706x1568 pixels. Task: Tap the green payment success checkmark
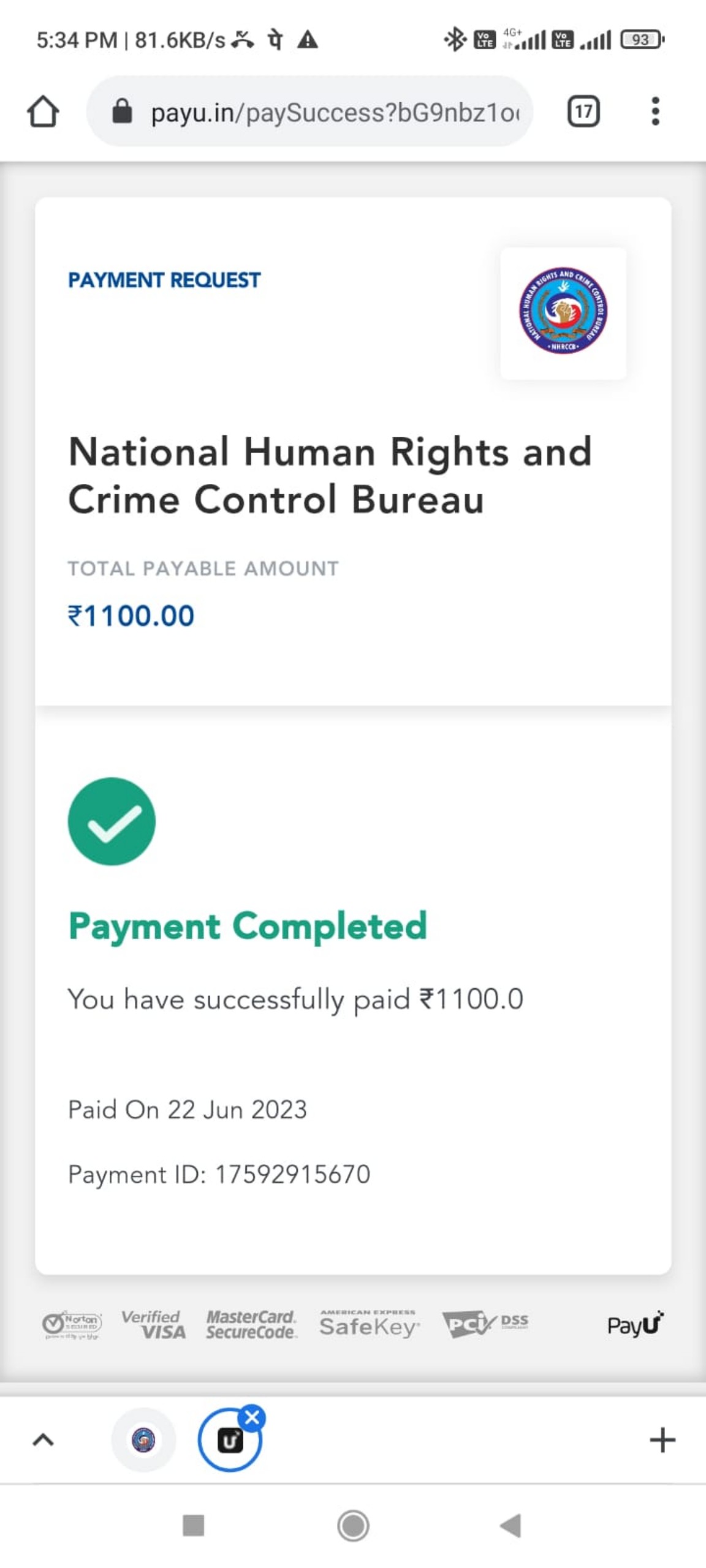[x=112, y=821]
